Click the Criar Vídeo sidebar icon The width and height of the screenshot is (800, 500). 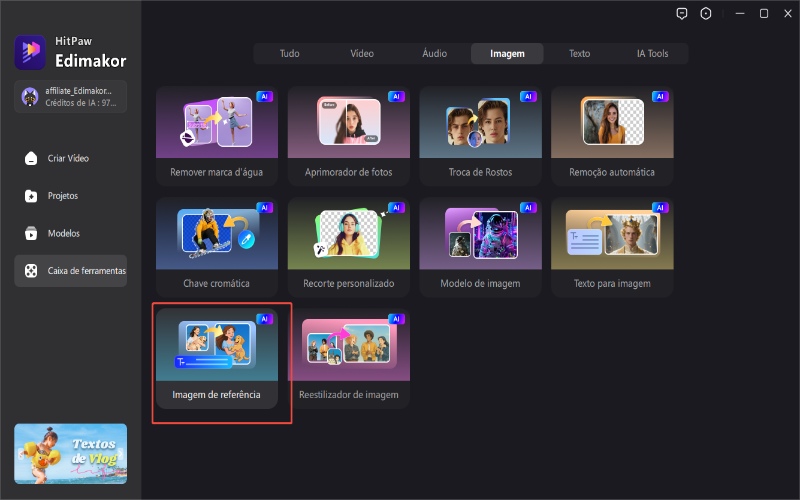click(x=31, y=158)
